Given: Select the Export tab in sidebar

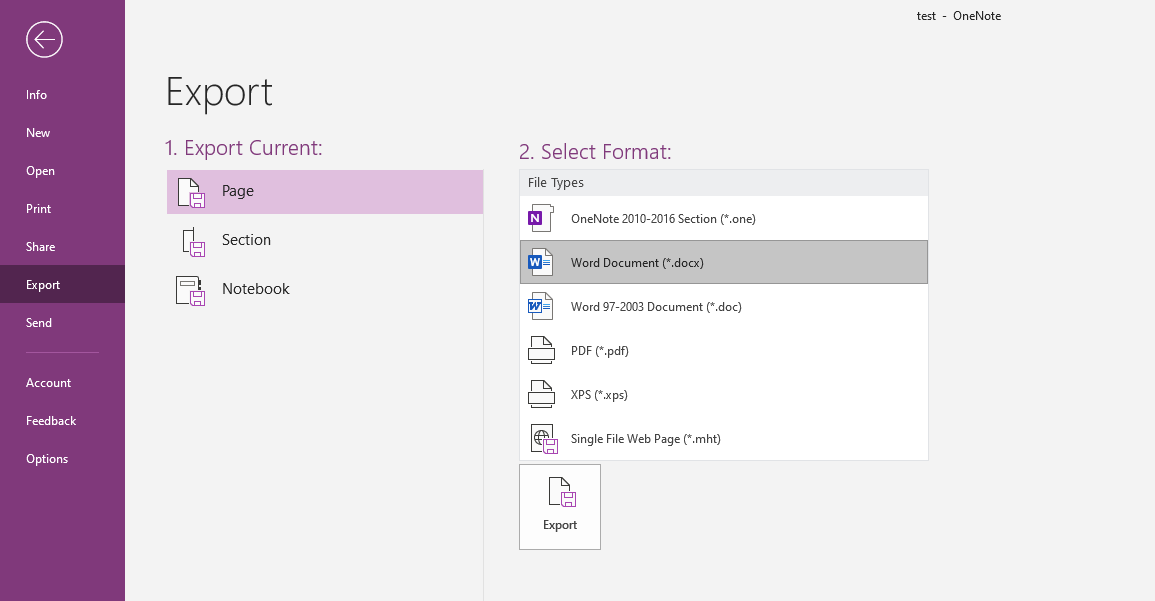Looking at the screenshot, I should point(63,284).
